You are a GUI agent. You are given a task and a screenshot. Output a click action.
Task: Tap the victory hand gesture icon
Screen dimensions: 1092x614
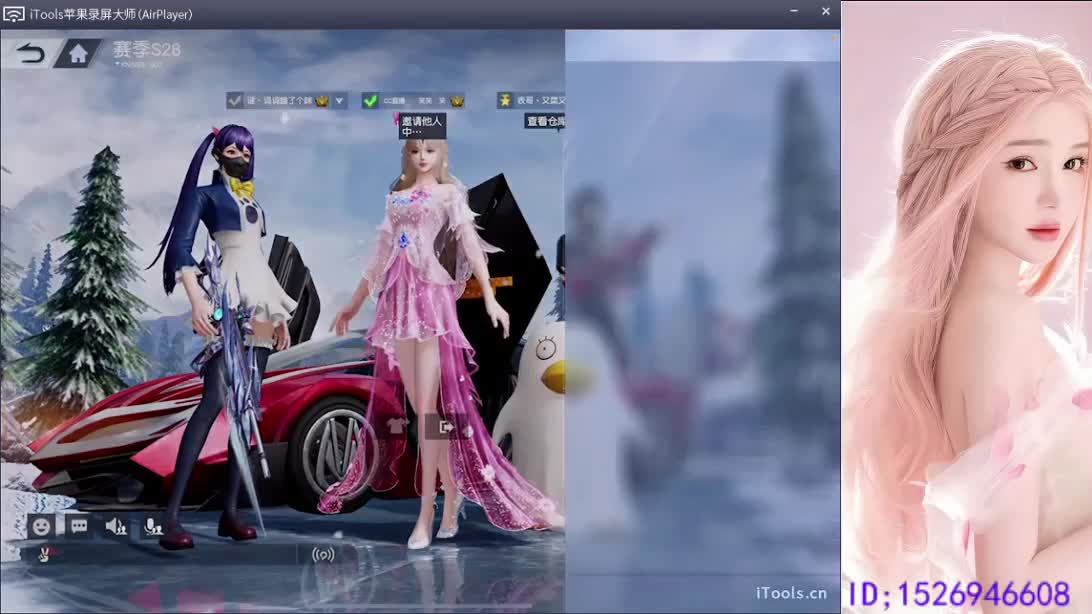pos(45,554)
